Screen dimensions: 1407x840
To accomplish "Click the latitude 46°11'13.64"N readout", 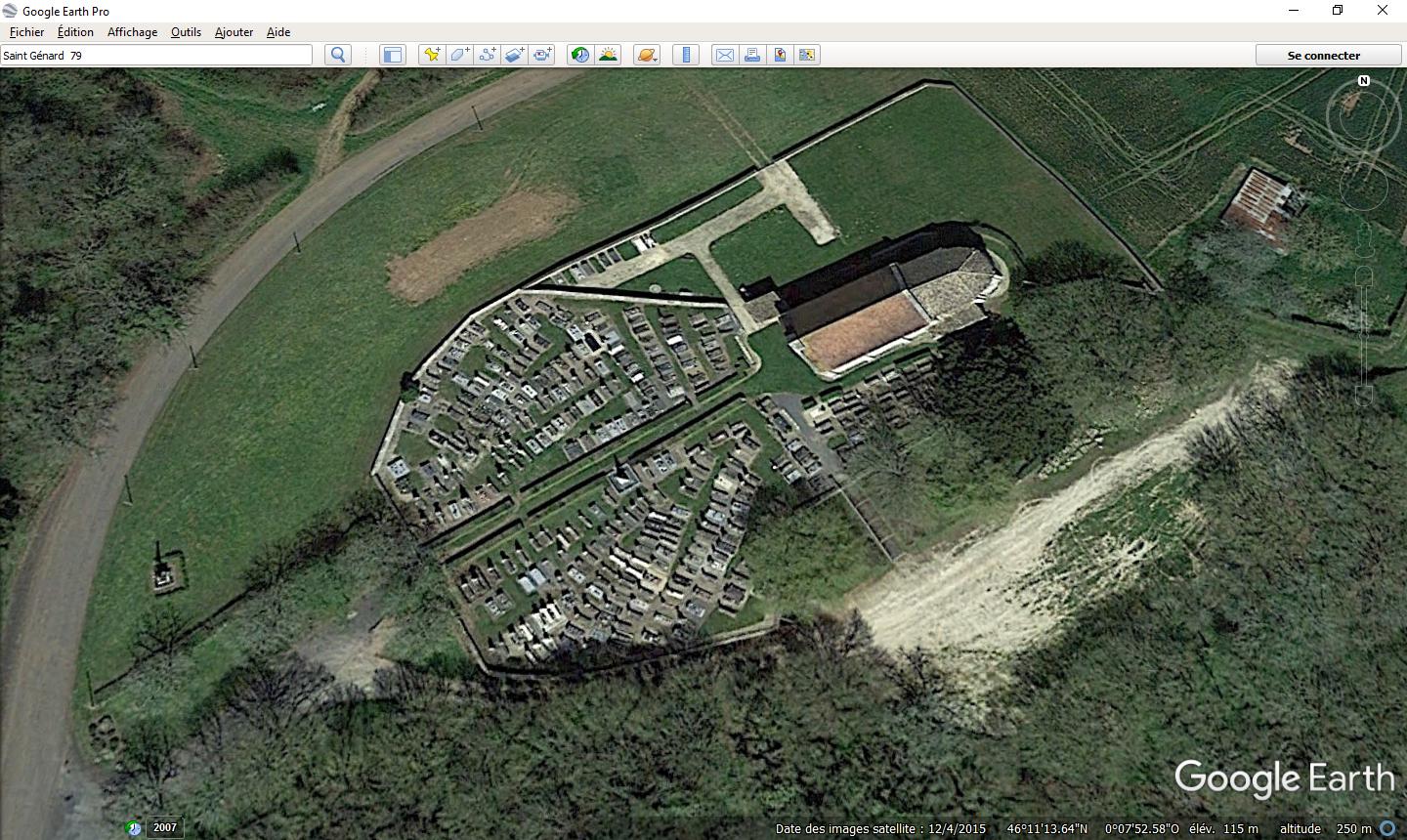I will (x=1047, y=829).
